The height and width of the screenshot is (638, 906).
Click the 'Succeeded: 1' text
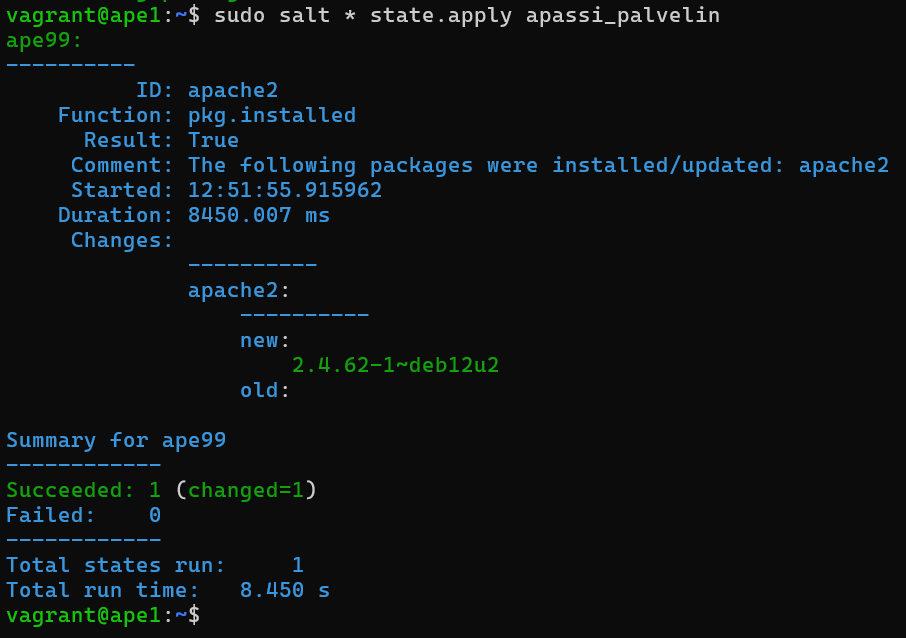83,490
